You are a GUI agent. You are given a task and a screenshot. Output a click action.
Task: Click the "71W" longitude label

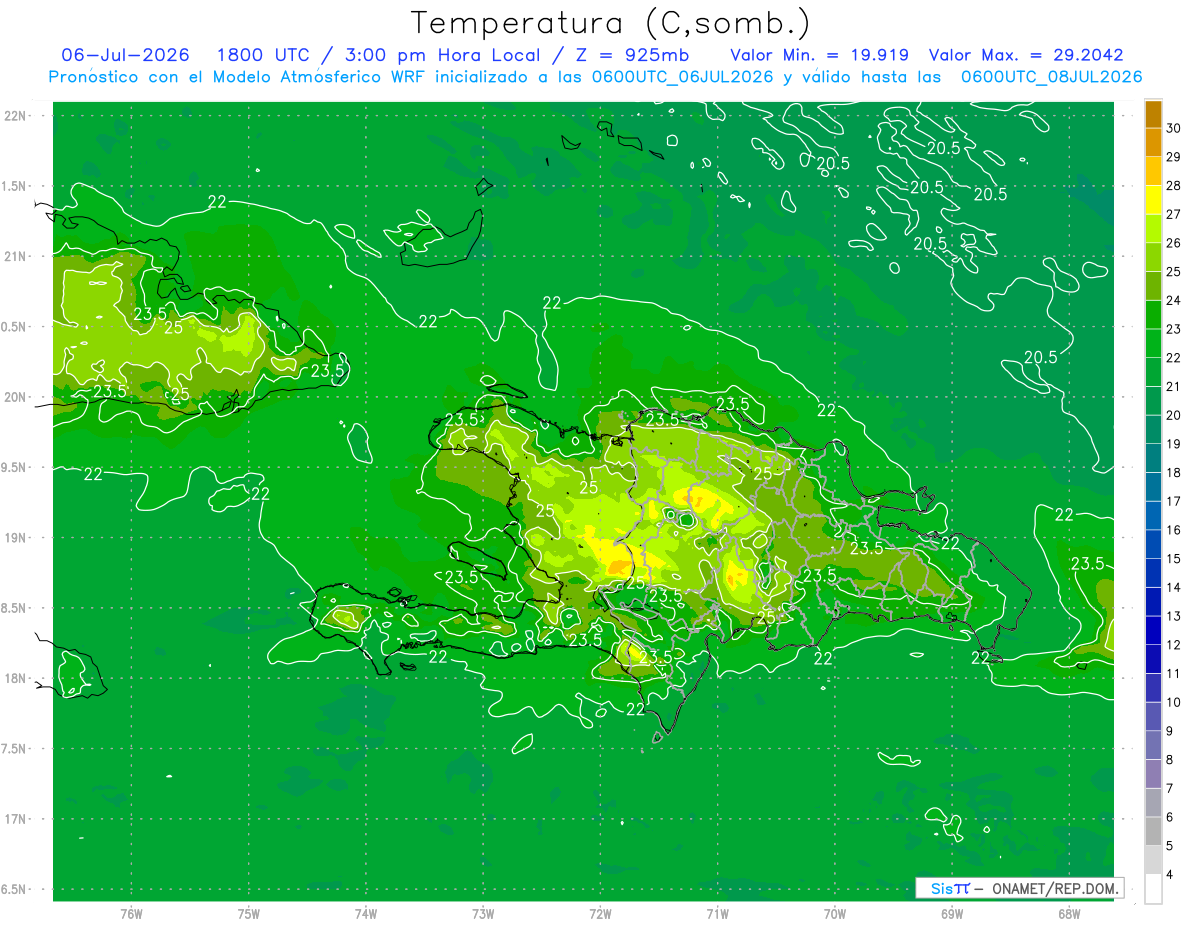point(717,914)
